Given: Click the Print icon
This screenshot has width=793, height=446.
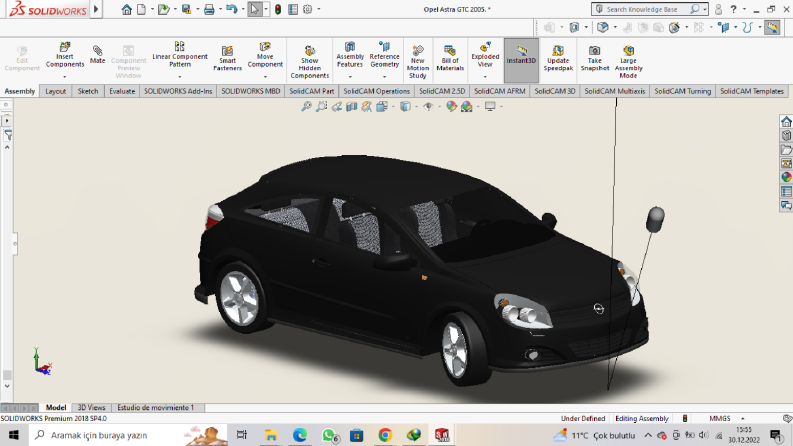Looking at the screenshot, I should (x=209, y=9).
